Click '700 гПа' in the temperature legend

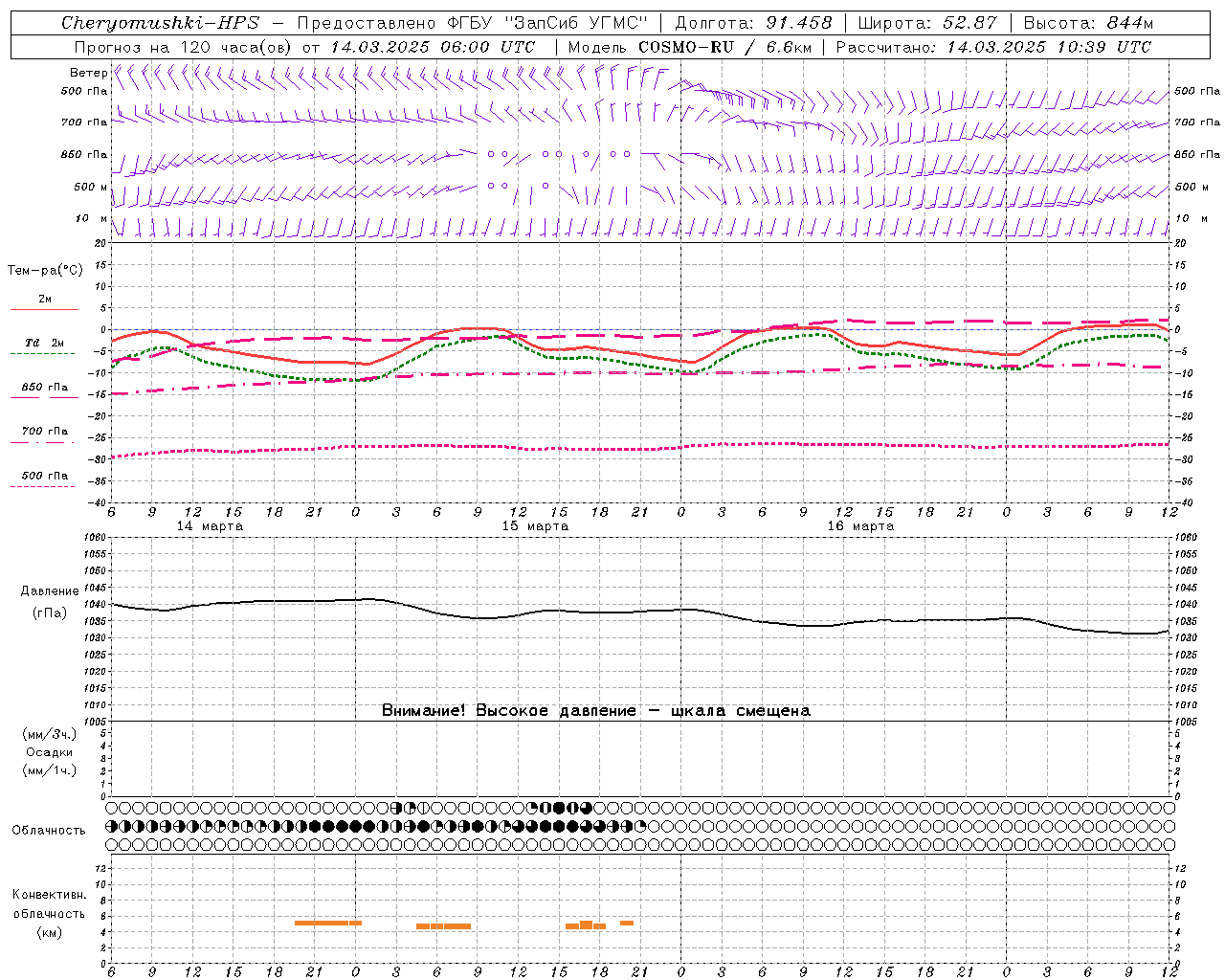pyautogui.click(x=45, y=432)
